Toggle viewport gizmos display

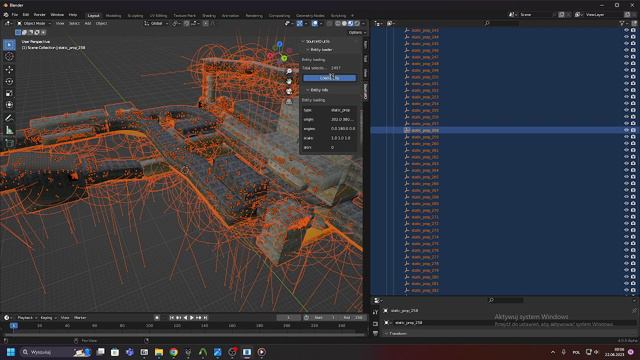[300, 23]
